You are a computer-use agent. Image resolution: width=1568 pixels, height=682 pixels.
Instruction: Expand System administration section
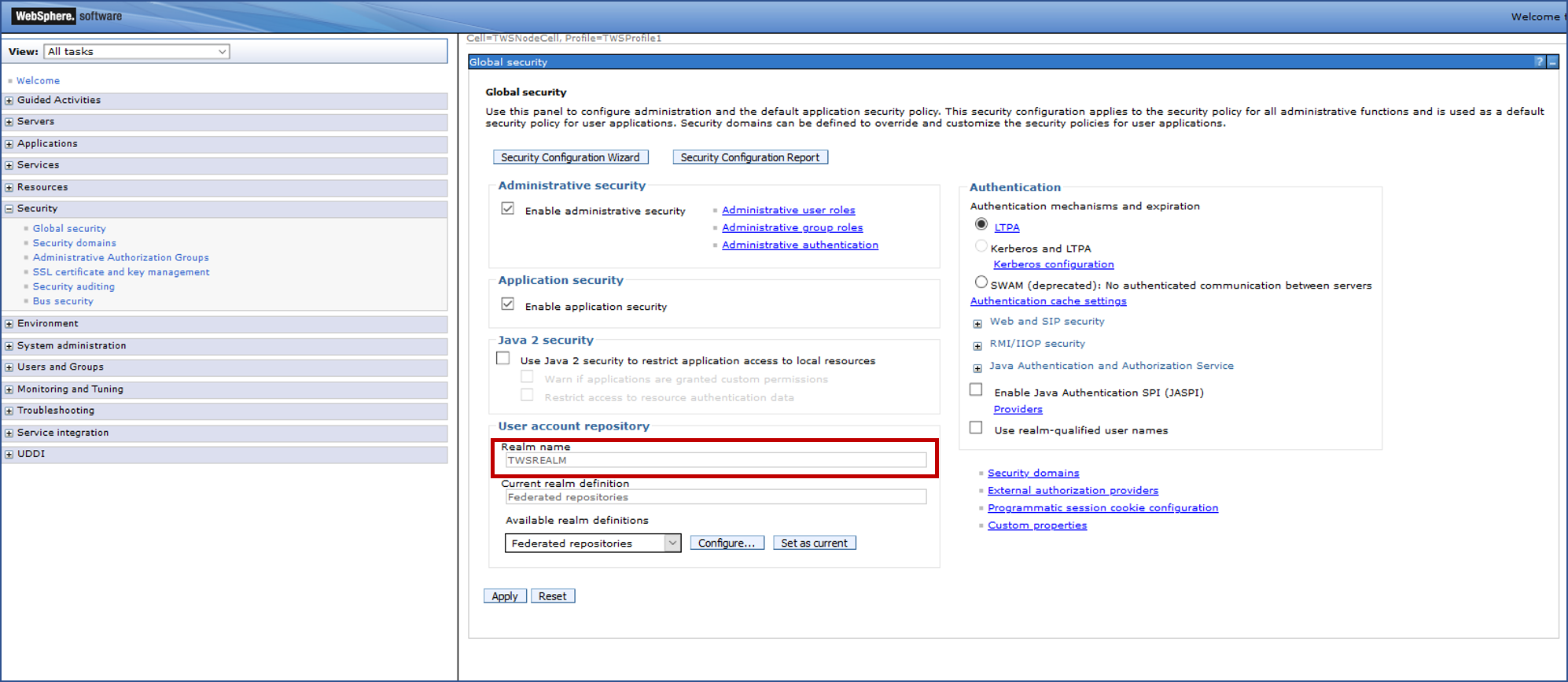click(9, 346)
